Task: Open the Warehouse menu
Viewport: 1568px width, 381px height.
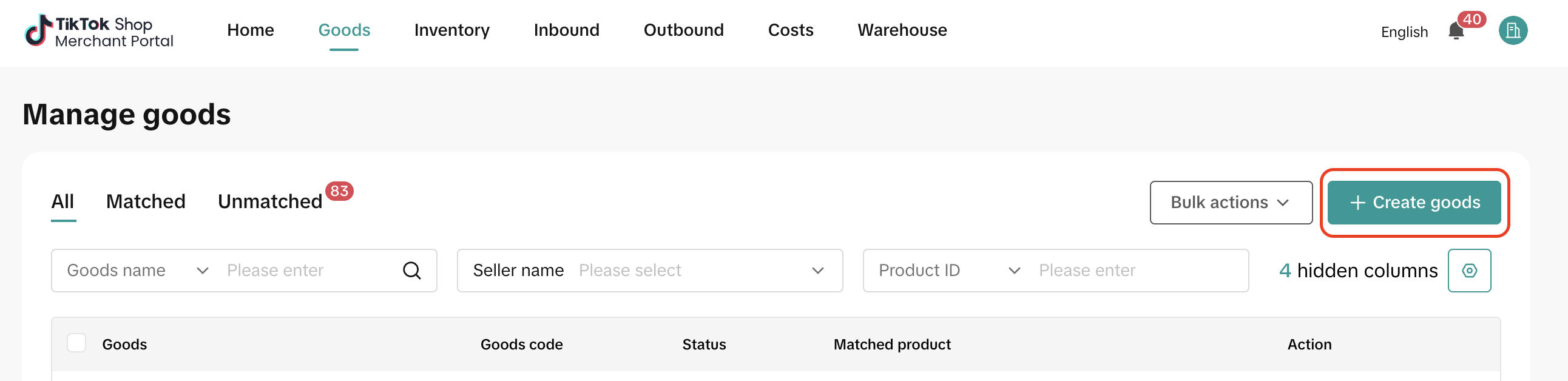Action: tap(902, 30)
